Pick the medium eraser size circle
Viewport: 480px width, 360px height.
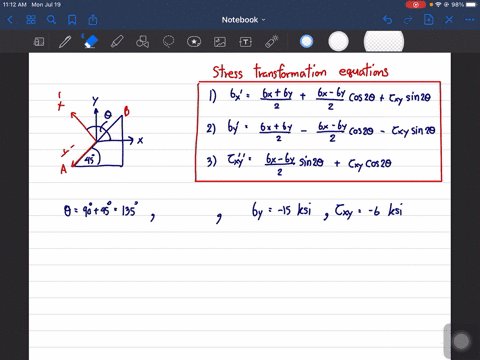pos(338,42)
